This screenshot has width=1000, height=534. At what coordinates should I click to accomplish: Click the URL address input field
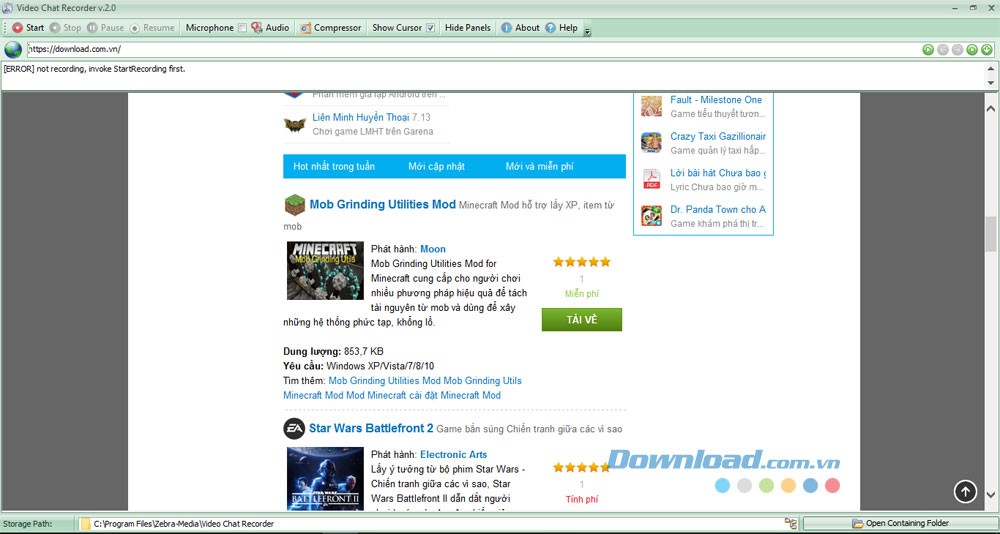click(x=470, y=49)
